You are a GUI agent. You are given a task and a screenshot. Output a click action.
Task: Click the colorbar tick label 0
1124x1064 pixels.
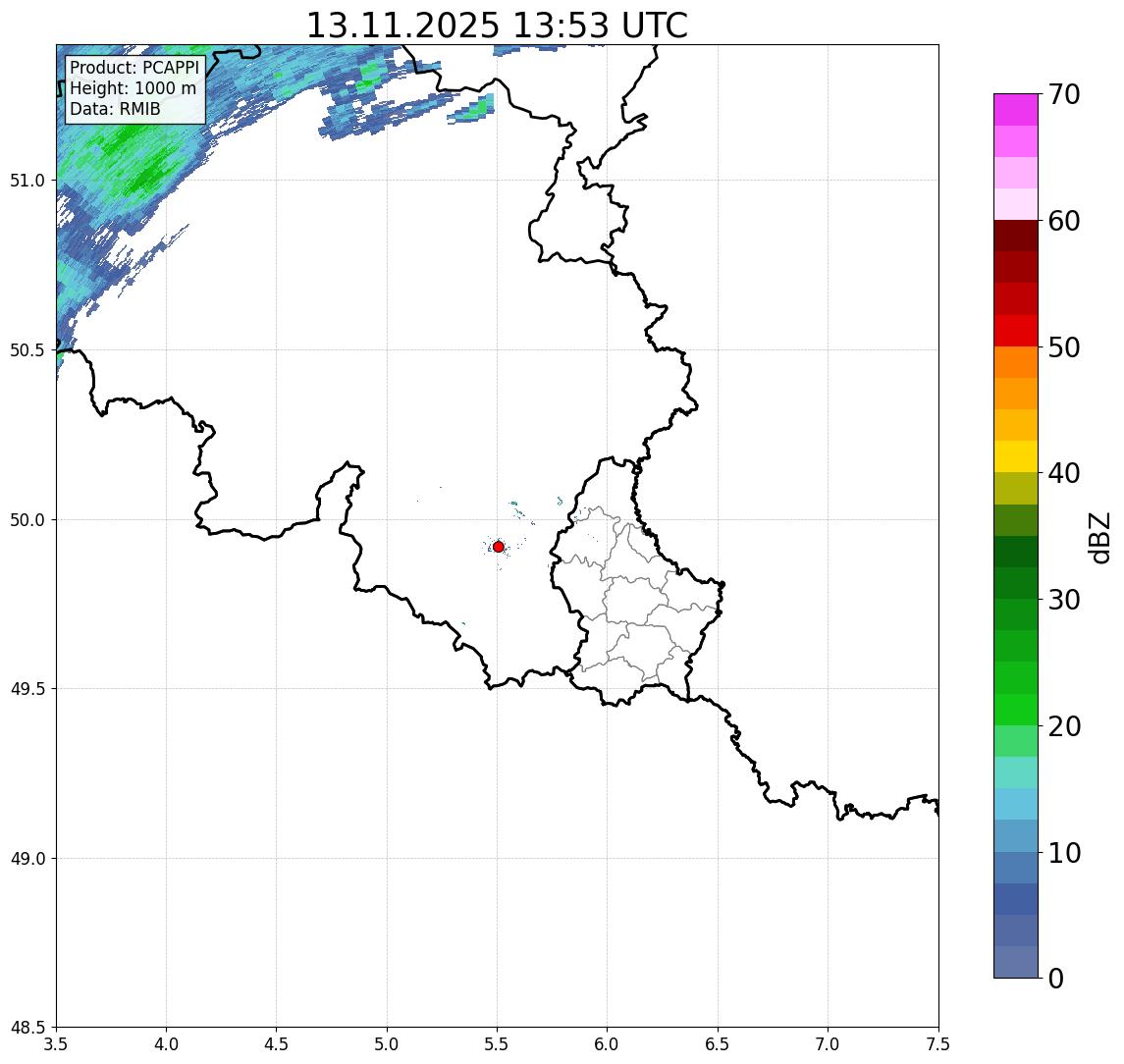(x=1056, y=978)
